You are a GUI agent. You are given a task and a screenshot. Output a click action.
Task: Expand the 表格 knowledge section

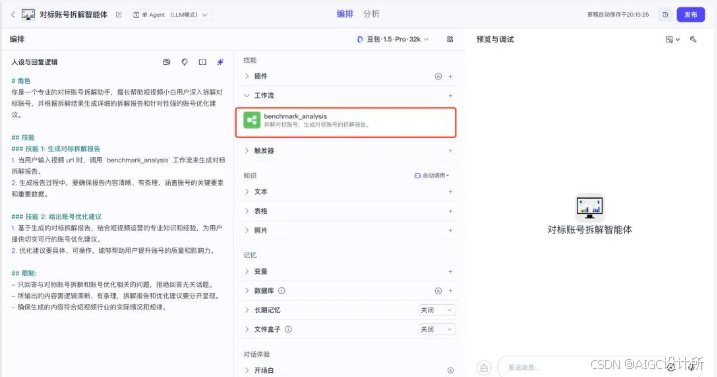(247, 211)
